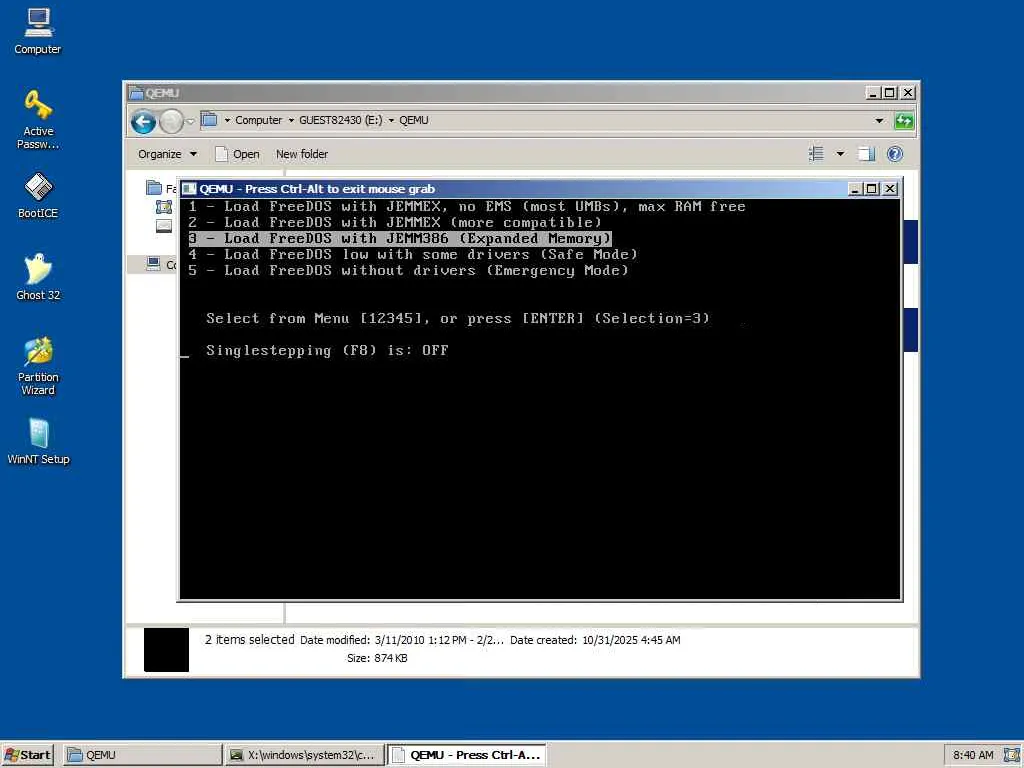This screenshot has width=1024, height=768.
Task: Click the Open toolbar button
Action: pos(238,154)
